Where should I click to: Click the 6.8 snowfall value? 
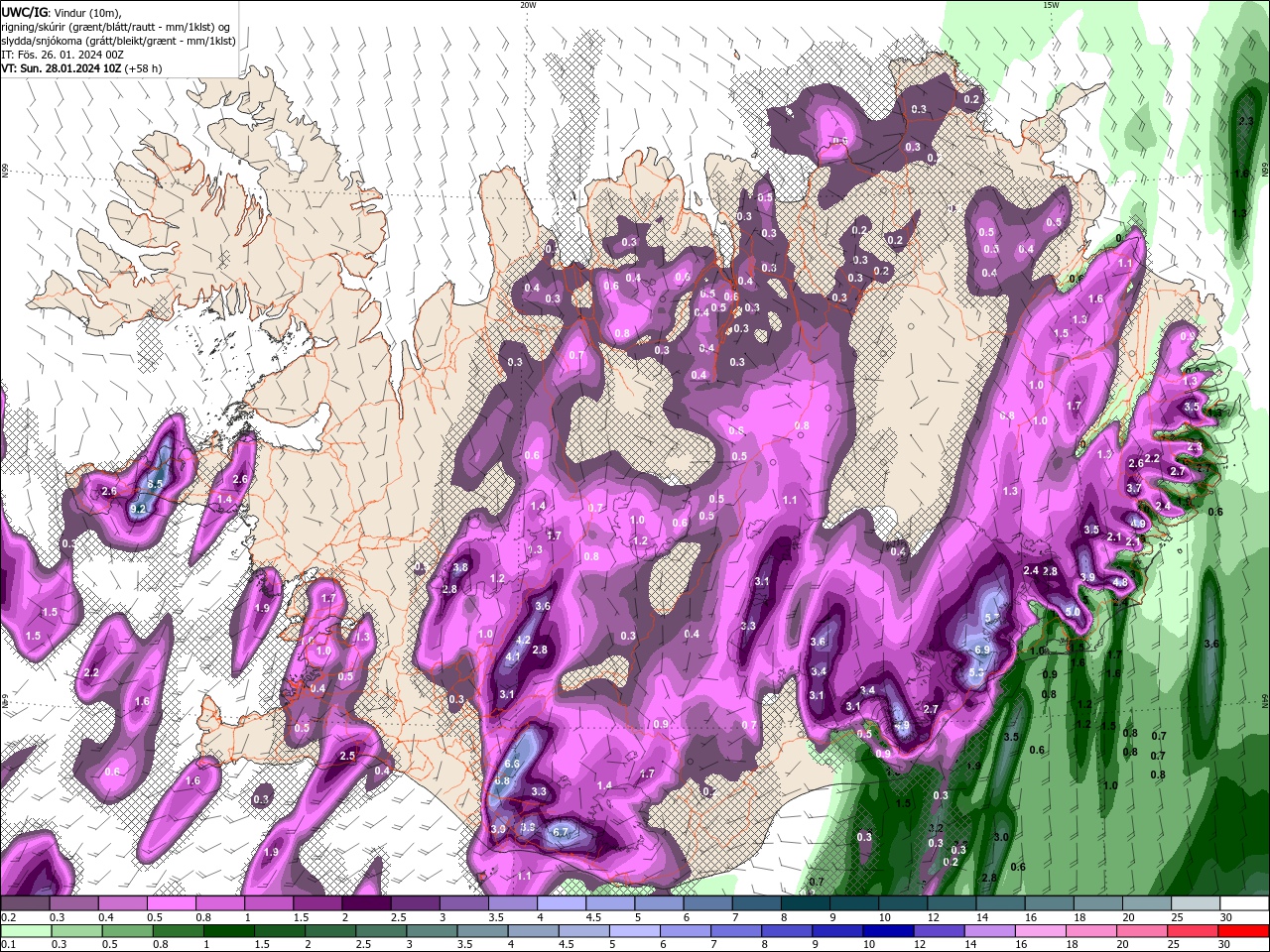coord(502,781)
